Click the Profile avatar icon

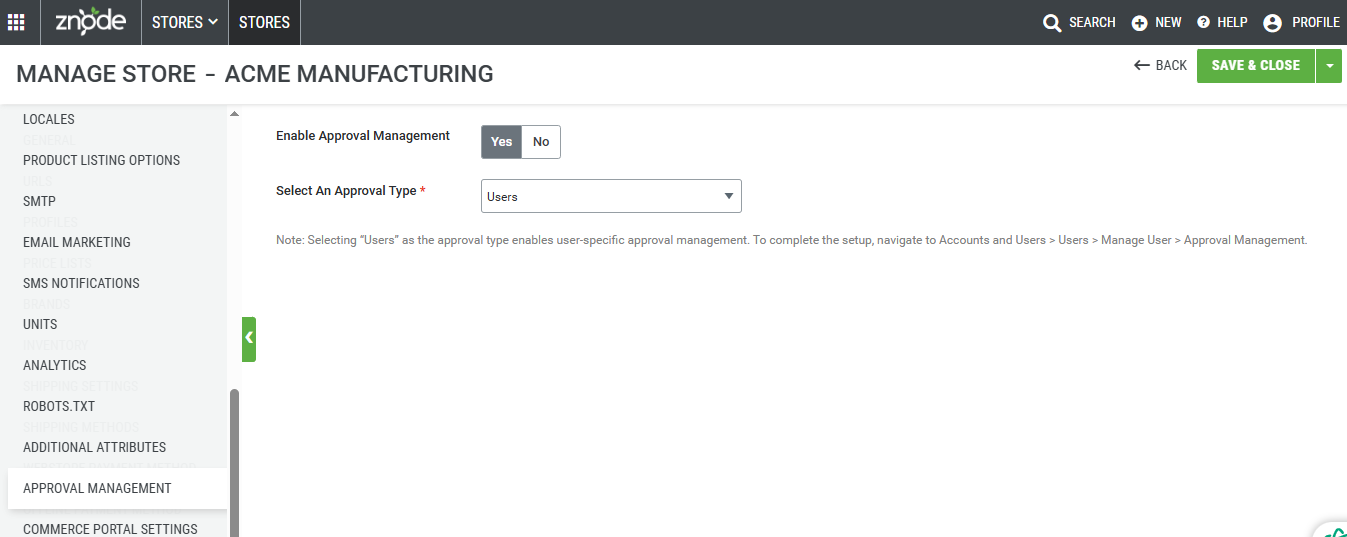(1272, 23)
